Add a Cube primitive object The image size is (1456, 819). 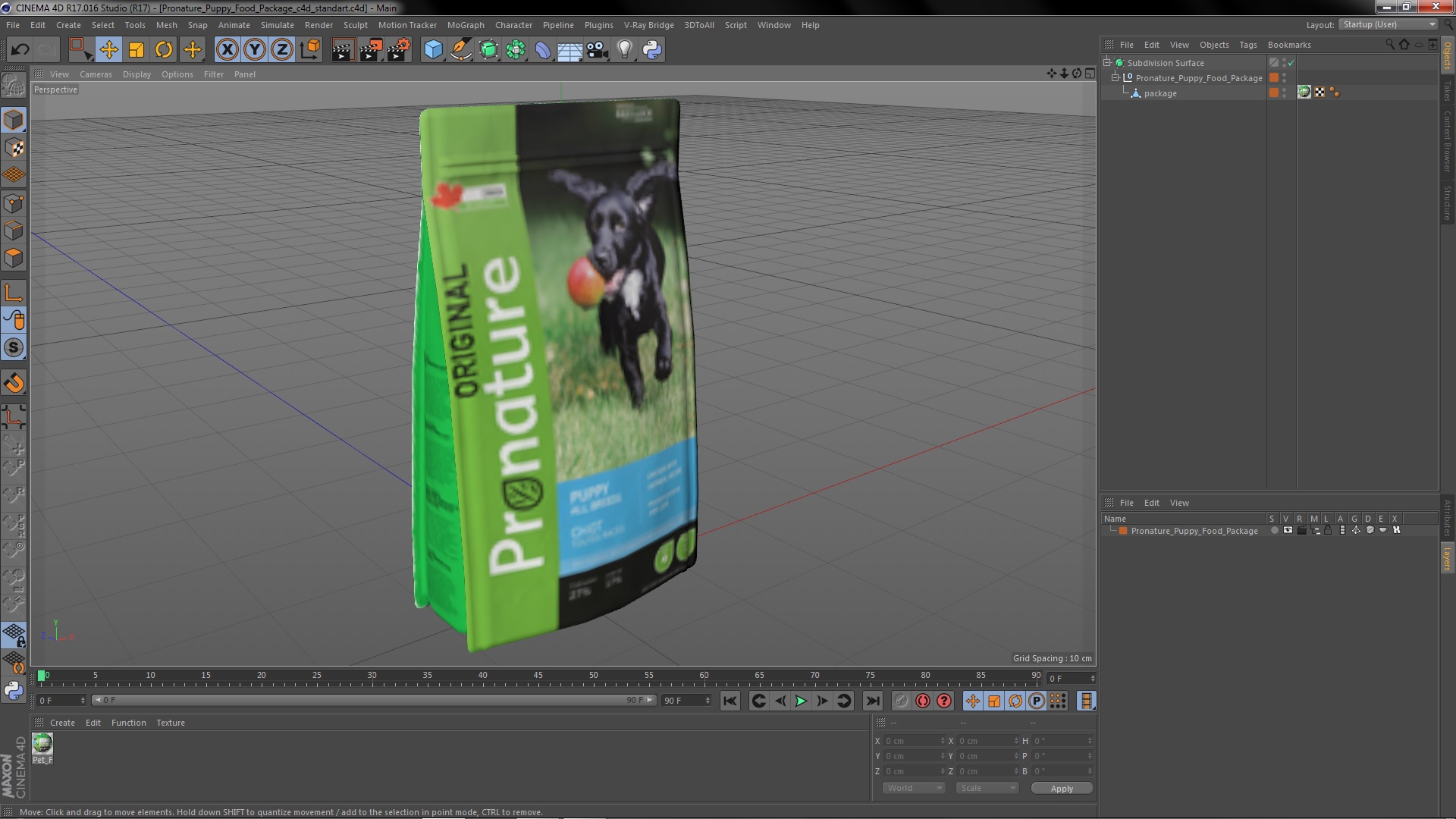click(x=433, y=50)
